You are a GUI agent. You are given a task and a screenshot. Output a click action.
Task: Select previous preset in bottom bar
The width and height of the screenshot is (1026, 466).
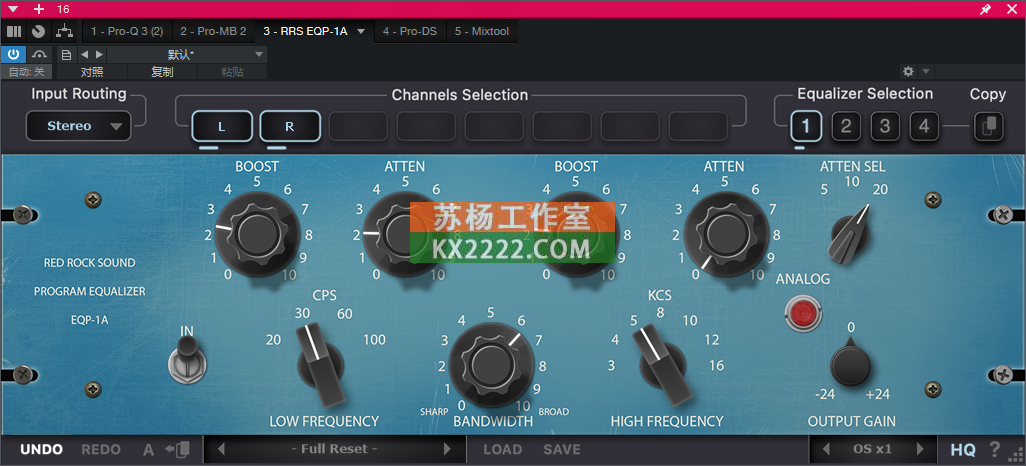point(221,450)
